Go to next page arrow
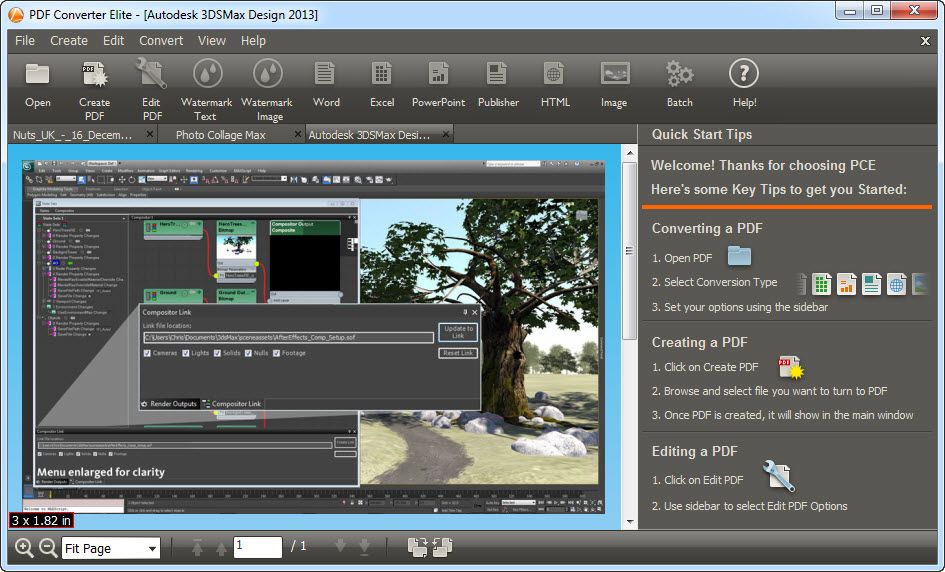 click(x=341, y=545)
